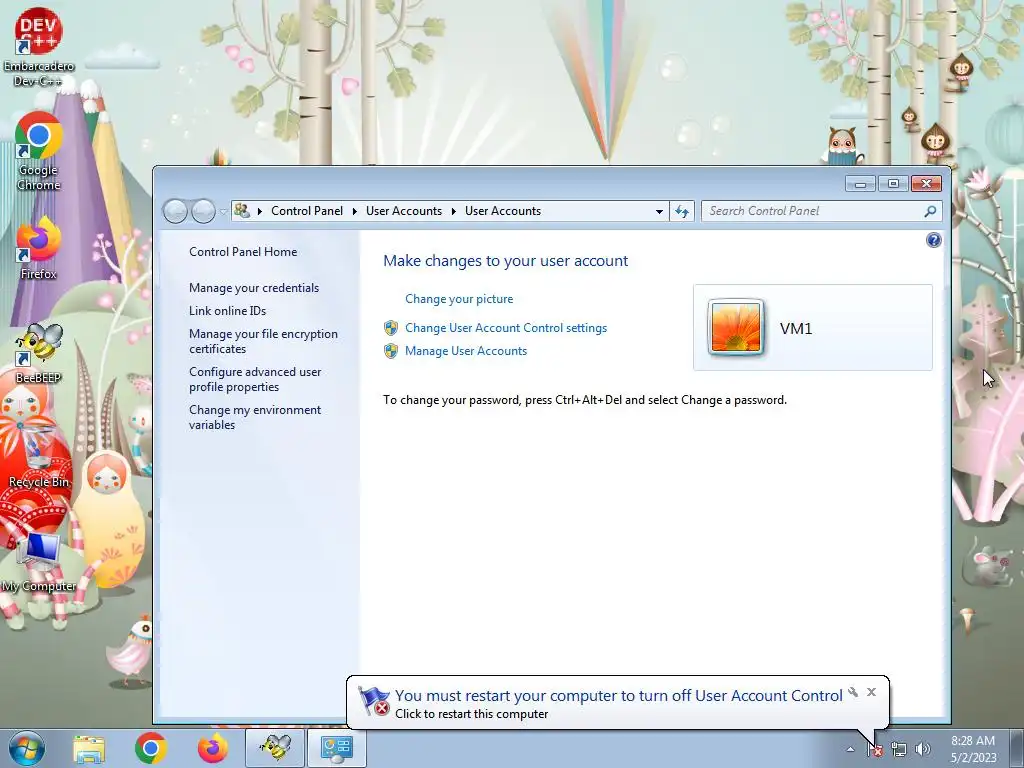
Task: Click Manage User Accounts link
Action: point(466,351)
